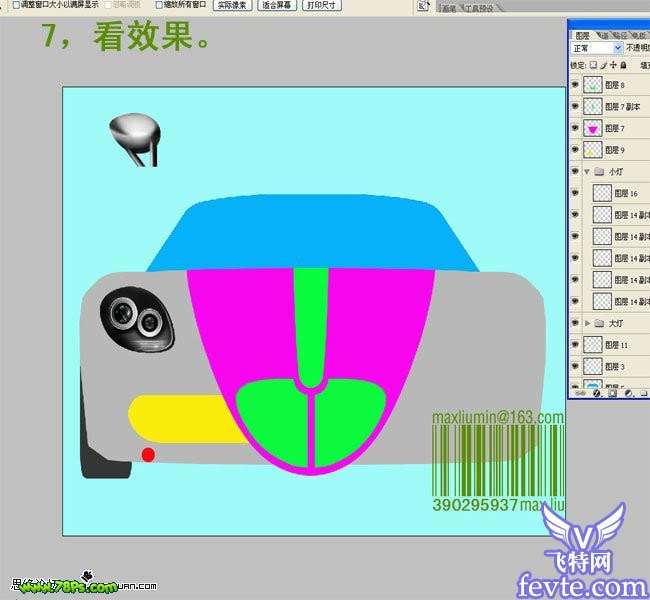This screenshot has height=600, width=650.
Task: Collapse the 小灯 layer group
Action: point(587,172)
